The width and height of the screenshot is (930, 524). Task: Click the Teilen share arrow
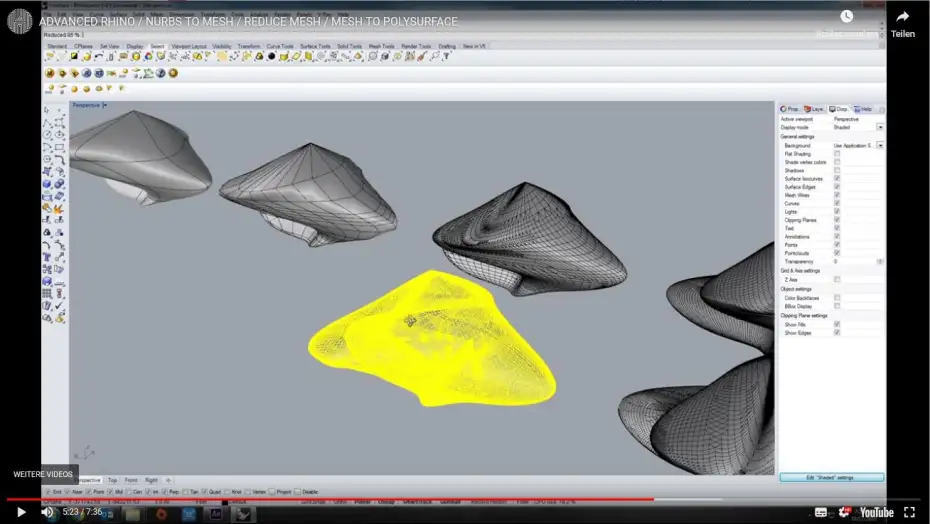903,17
